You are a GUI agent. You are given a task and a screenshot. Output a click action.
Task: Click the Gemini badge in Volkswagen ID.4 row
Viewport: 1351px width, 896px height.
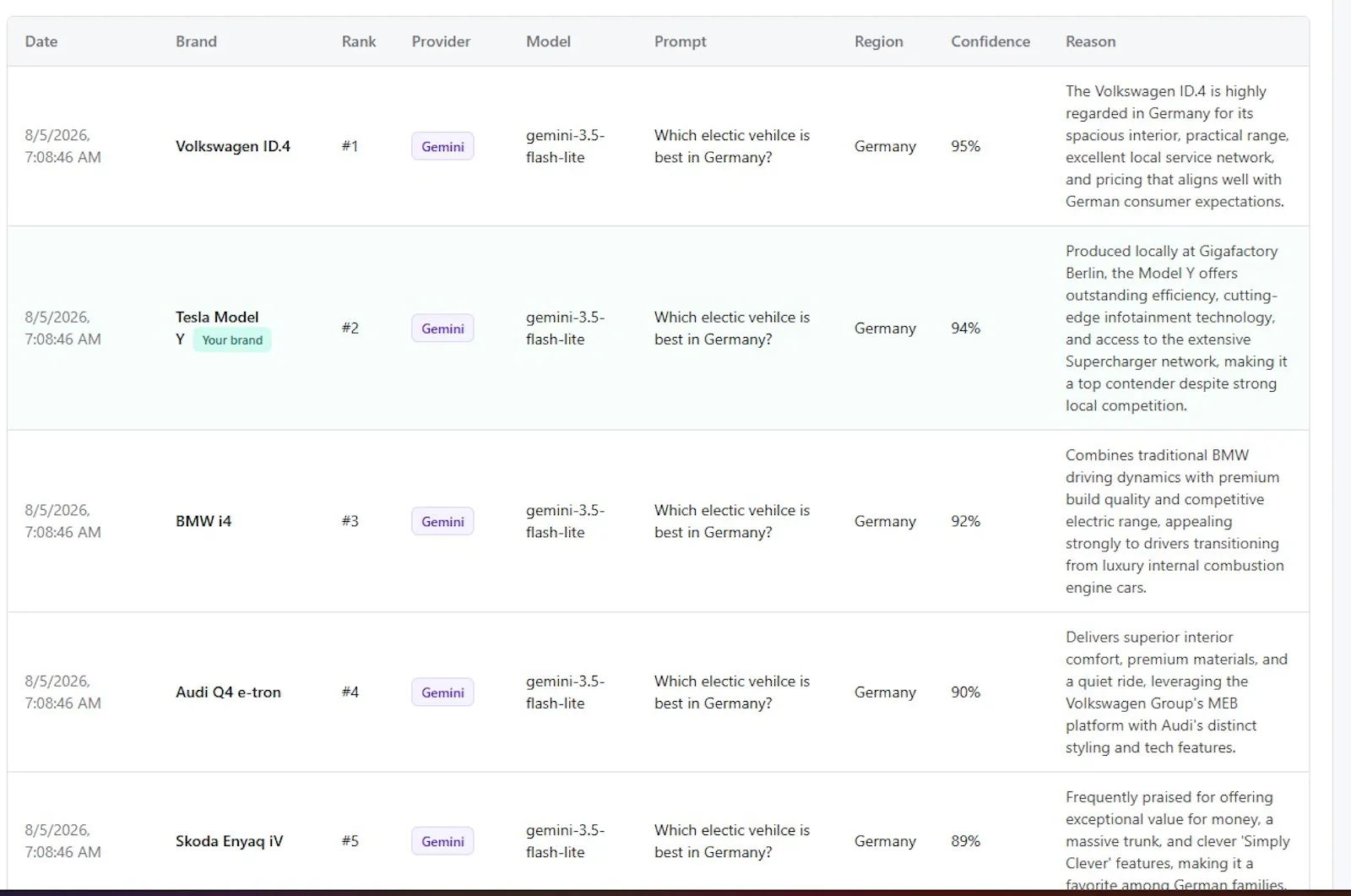click(x=442, y=146)
